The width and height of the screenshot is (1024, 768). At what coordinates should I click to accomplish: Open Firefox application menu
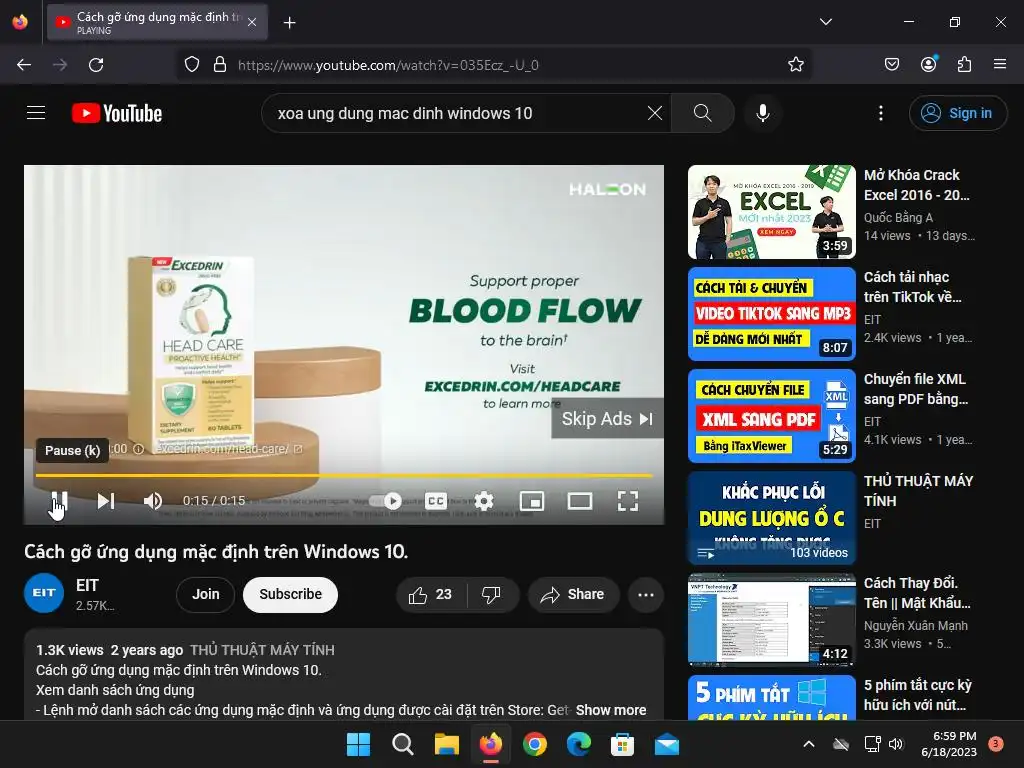[x=1000, y=65]
